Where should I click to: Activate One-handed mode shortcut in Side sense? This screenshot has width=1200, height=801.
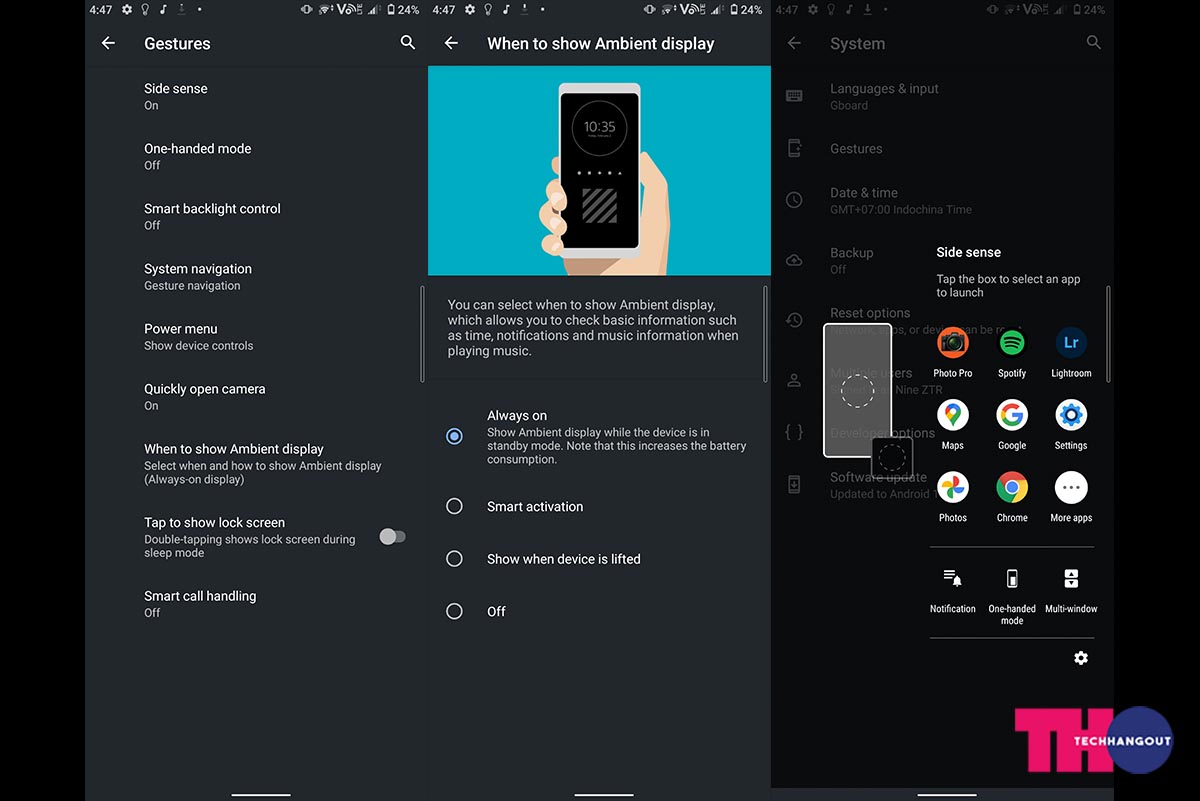(1012, 596)
